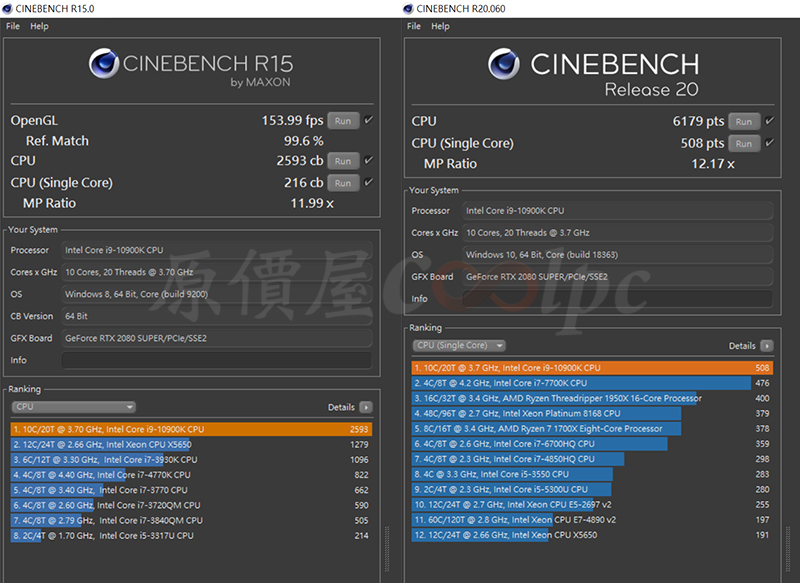Select the Core i7-4770K ranking row
Screen dimensions: 800x583
191,475
